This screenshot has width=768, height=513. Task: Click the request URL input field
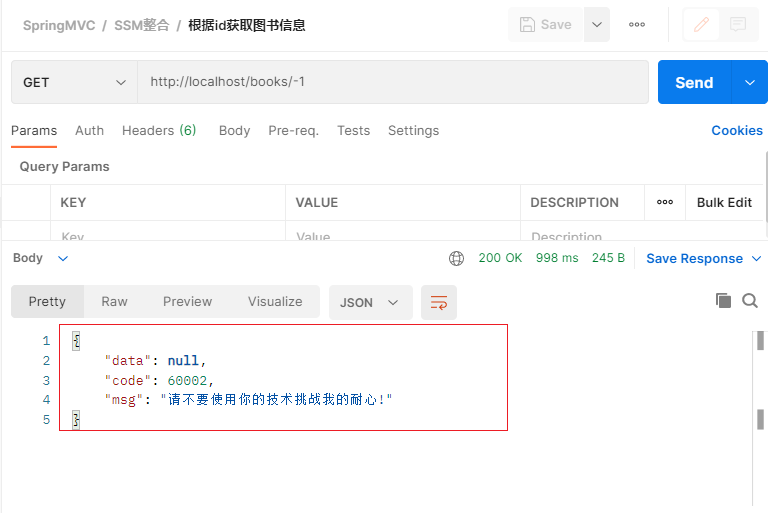point(392,82)
